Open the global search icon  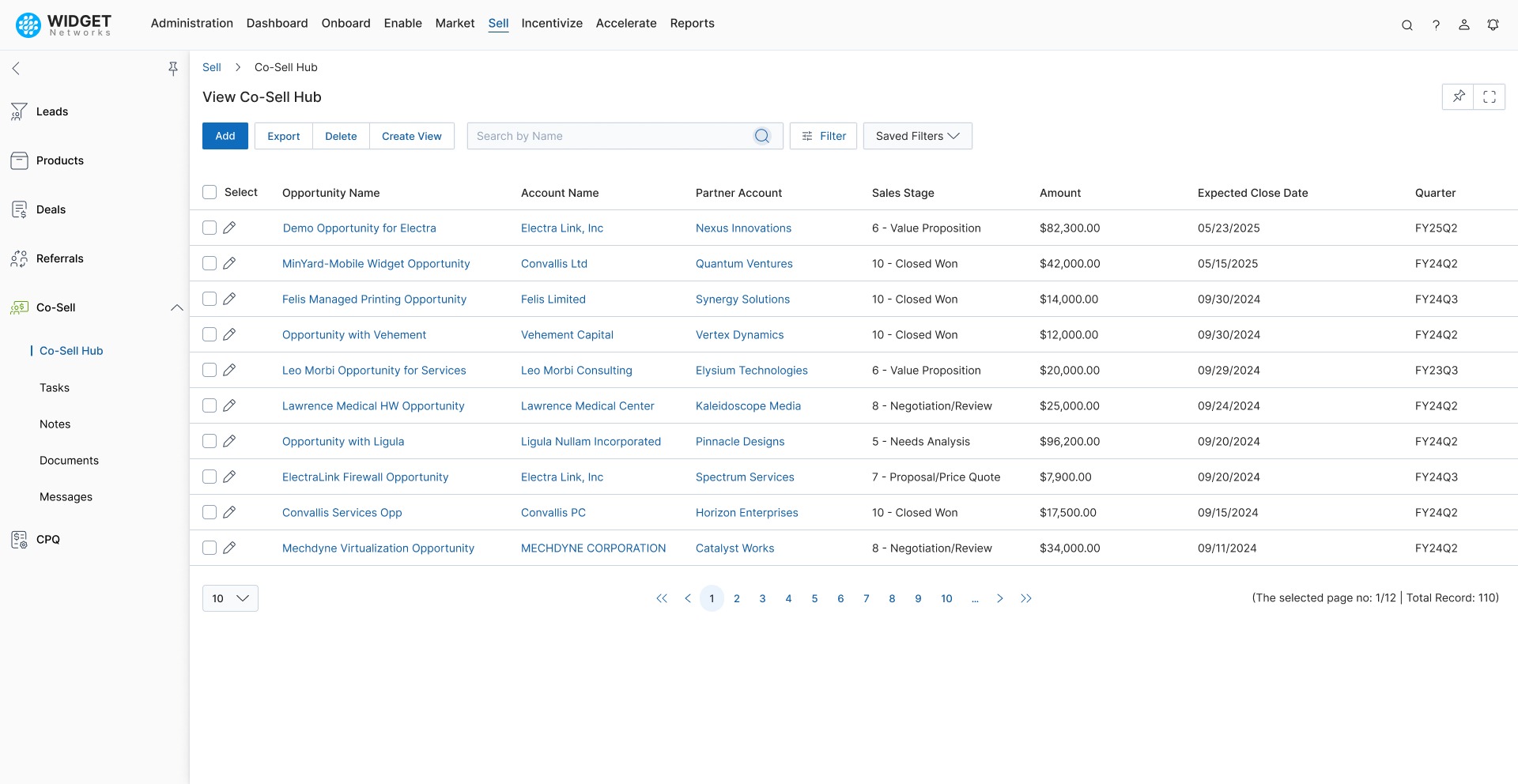(1407, 24)
